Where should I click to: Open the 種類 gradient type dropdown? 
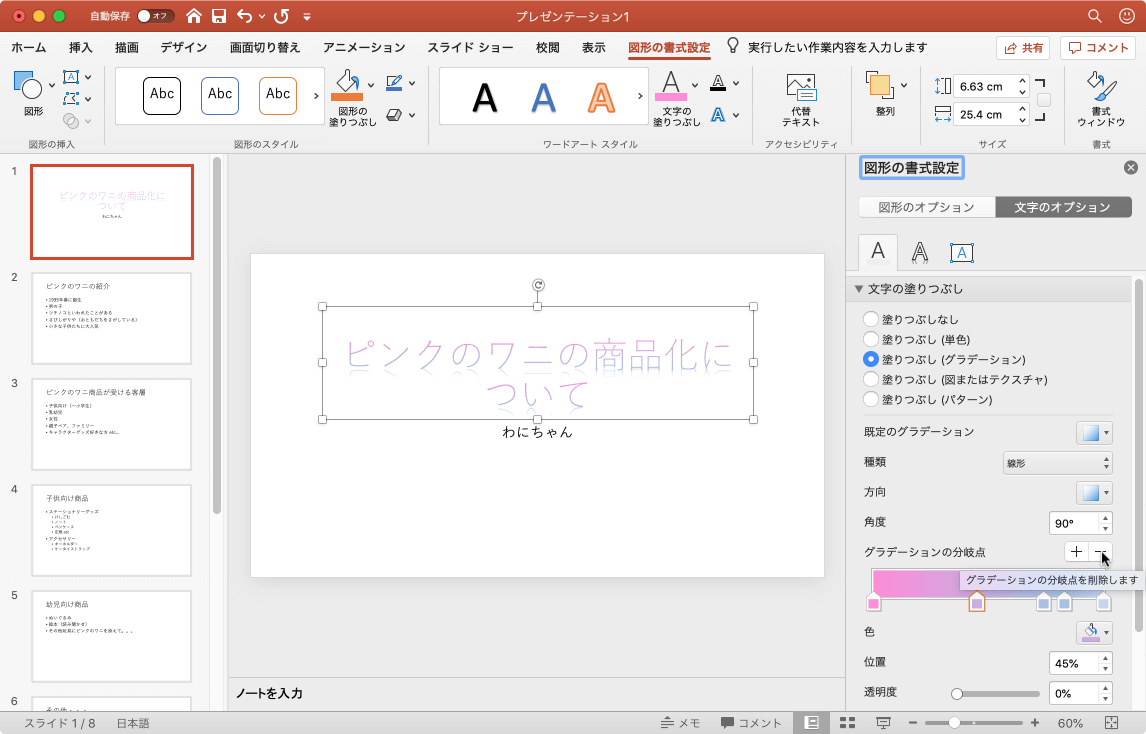1058,462
